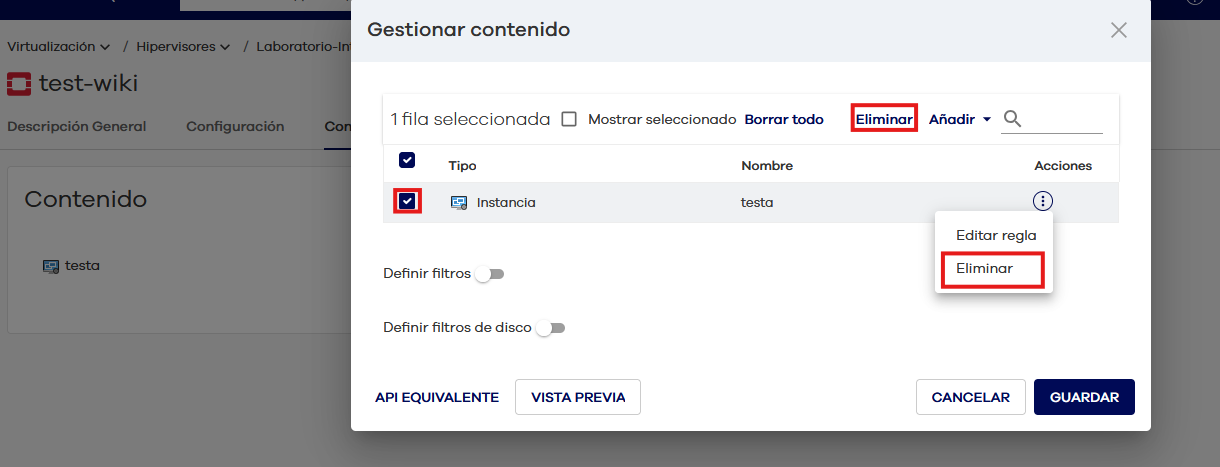Click the Instancia type icon in the table row
Screen dimensions: 1220x467
459,202
